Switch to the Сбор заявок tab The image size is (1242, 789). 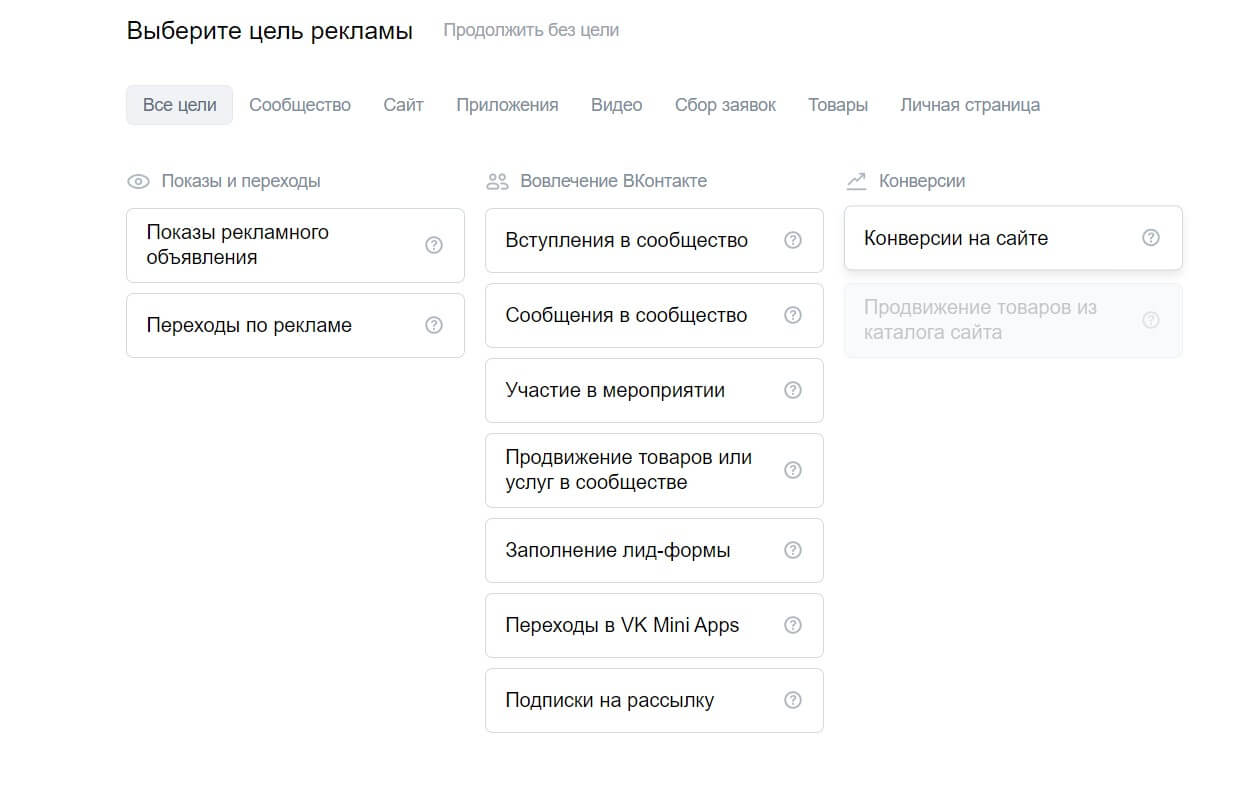pos(725,104)
